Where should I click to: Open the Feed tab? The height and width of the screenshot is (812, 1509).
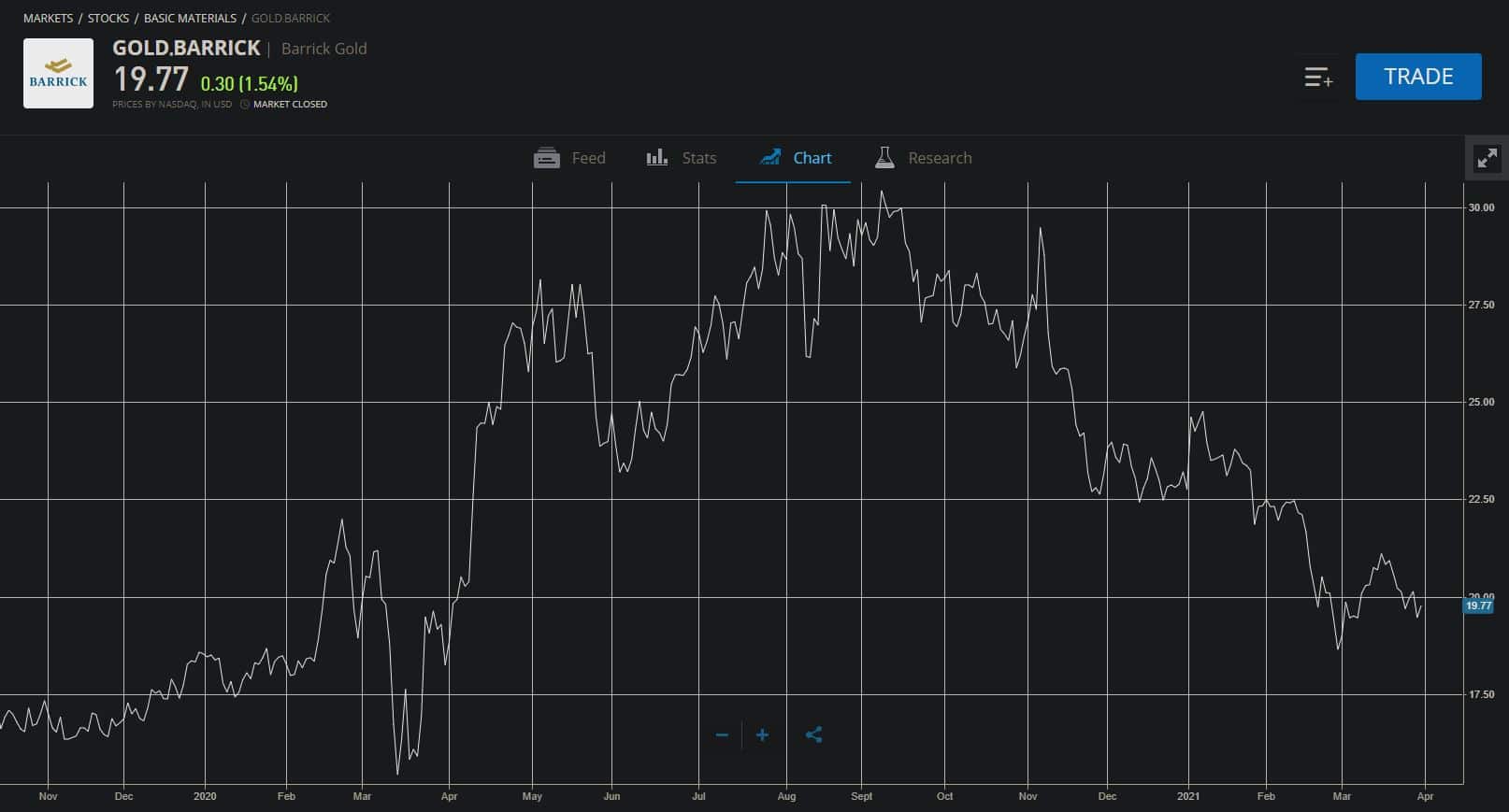[x=569, y=158]
